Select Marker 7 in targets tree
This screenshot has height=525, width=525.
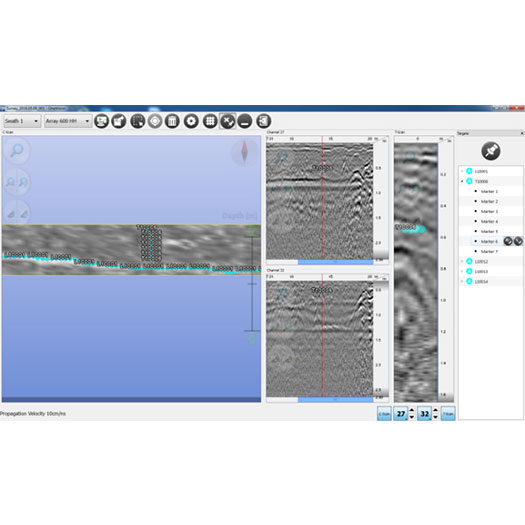pyautogui.click(x=489, y=251)
